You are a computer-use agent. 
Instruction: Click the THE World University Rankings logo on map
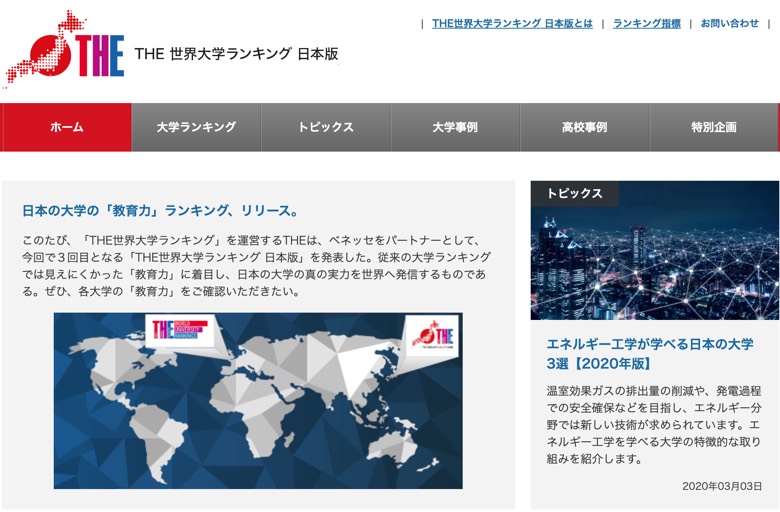[180, 329]
